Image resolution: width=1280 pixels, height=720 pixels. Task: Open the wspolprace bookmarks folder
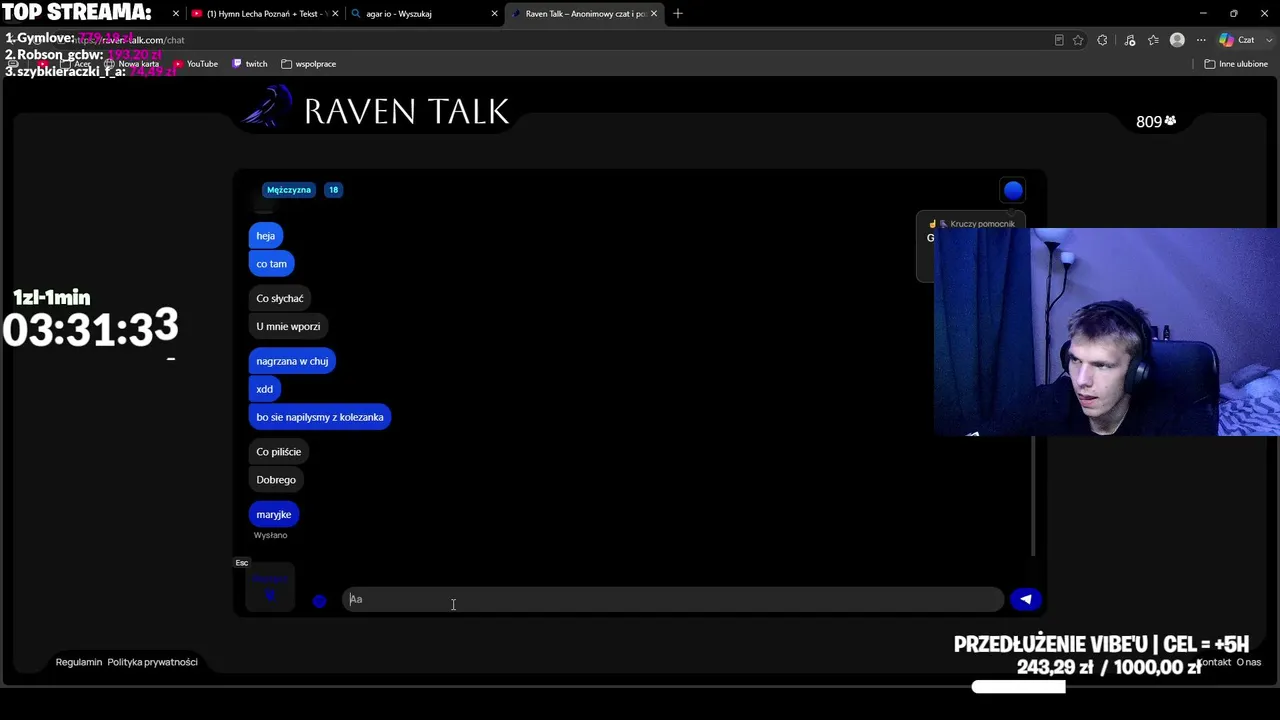309,64
